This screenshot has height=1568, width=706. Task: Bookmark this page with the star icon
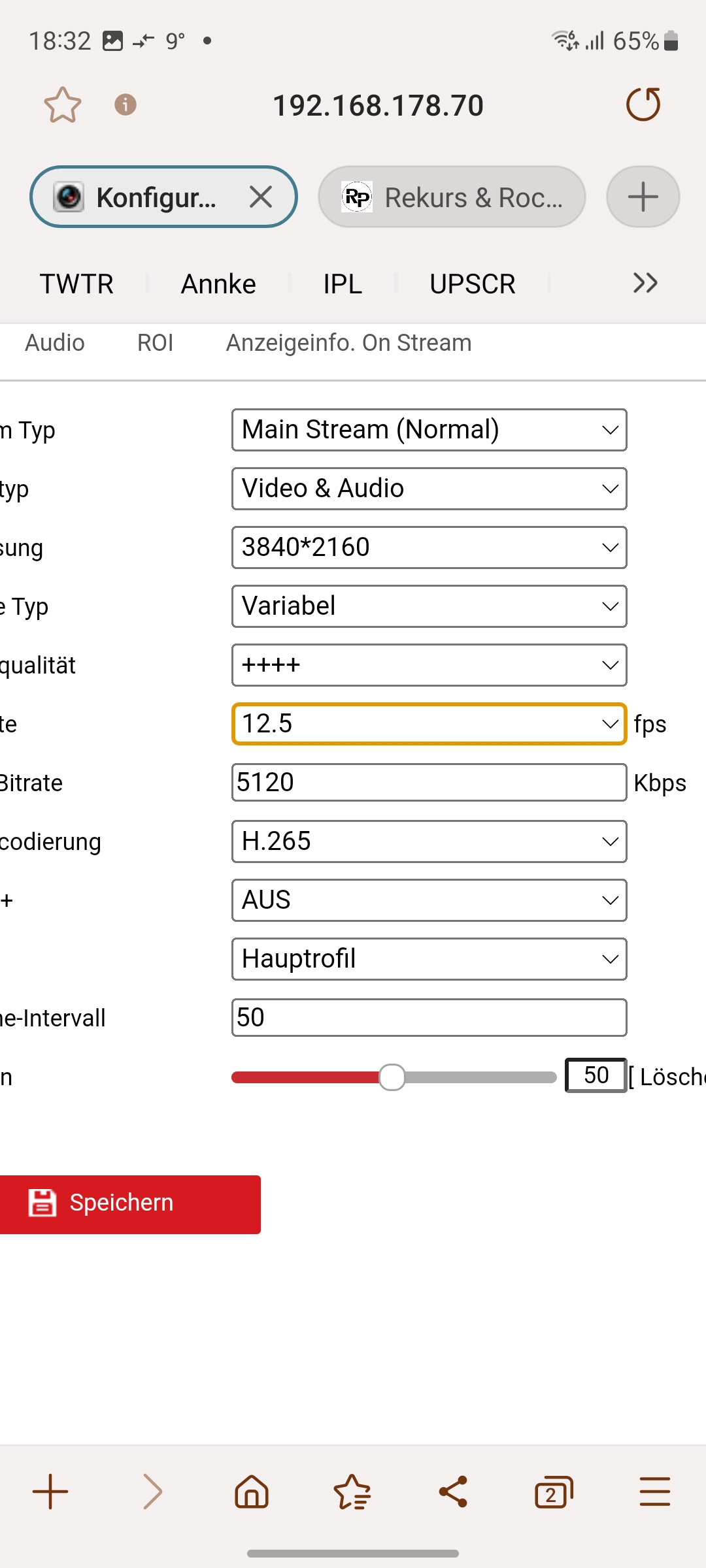pos(63,105)
